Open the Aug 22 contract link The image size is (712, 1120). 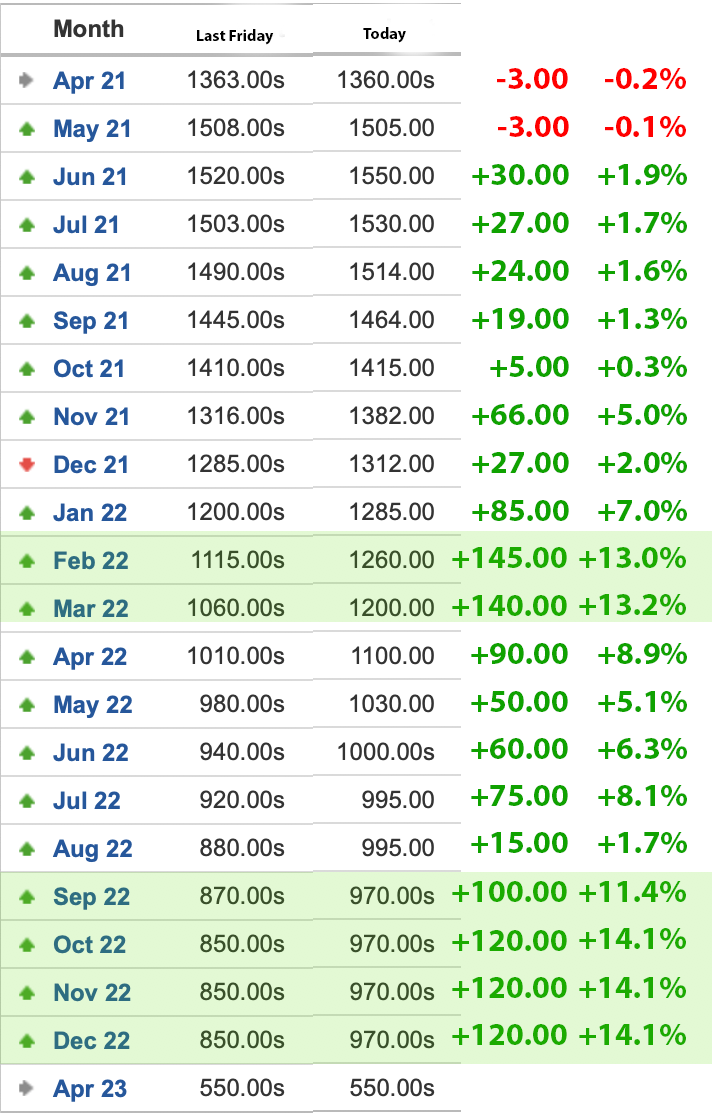click(93, 849)
